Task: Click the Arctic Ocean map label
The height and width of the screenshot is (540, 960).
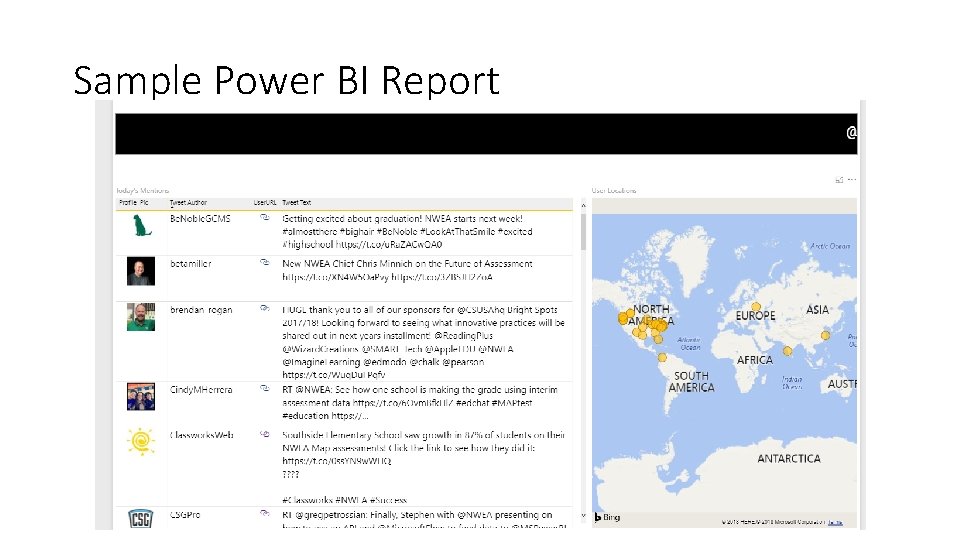Action: click(x=830, y=246)
